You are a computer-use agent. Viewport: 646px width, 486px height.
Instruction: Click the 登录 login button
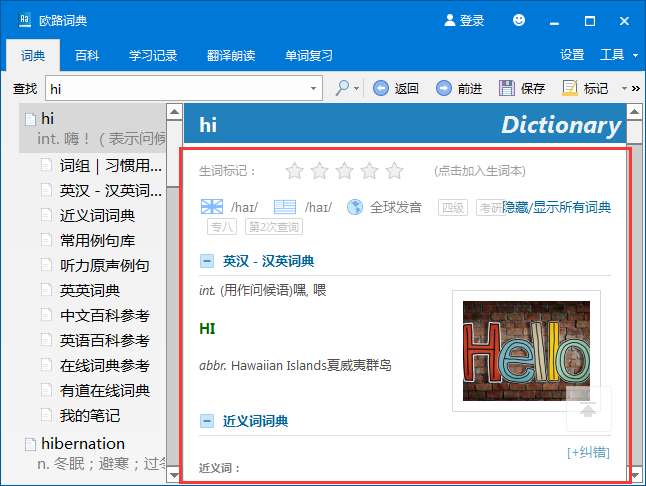pyautogui.click(x=464, y=20)
